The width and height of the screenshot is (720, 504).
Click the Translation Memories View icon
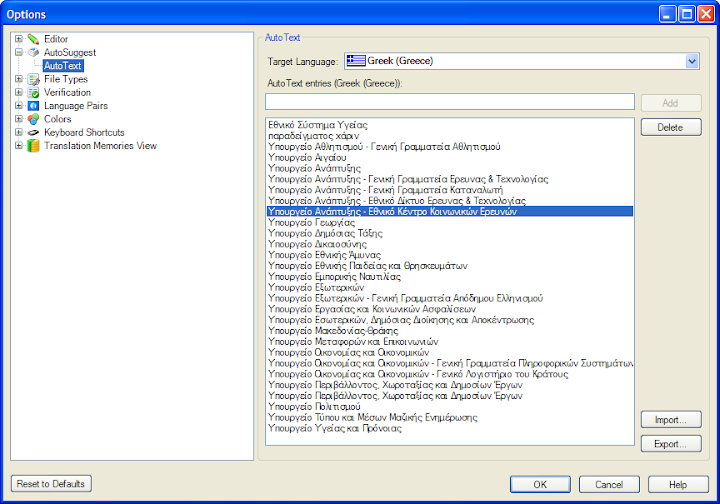[x=33, y=146]
